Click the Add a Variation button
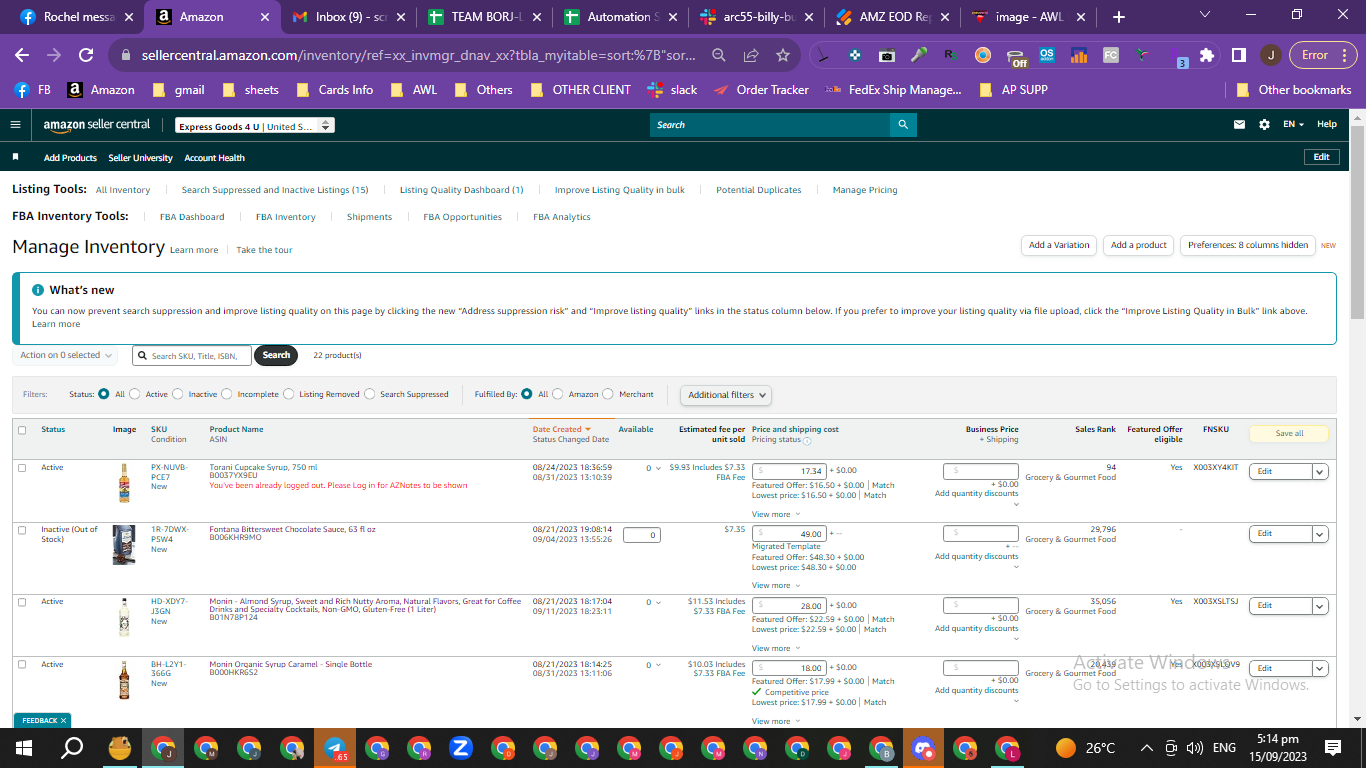This screenshot has height=768, width=1366. [1059, 245]
